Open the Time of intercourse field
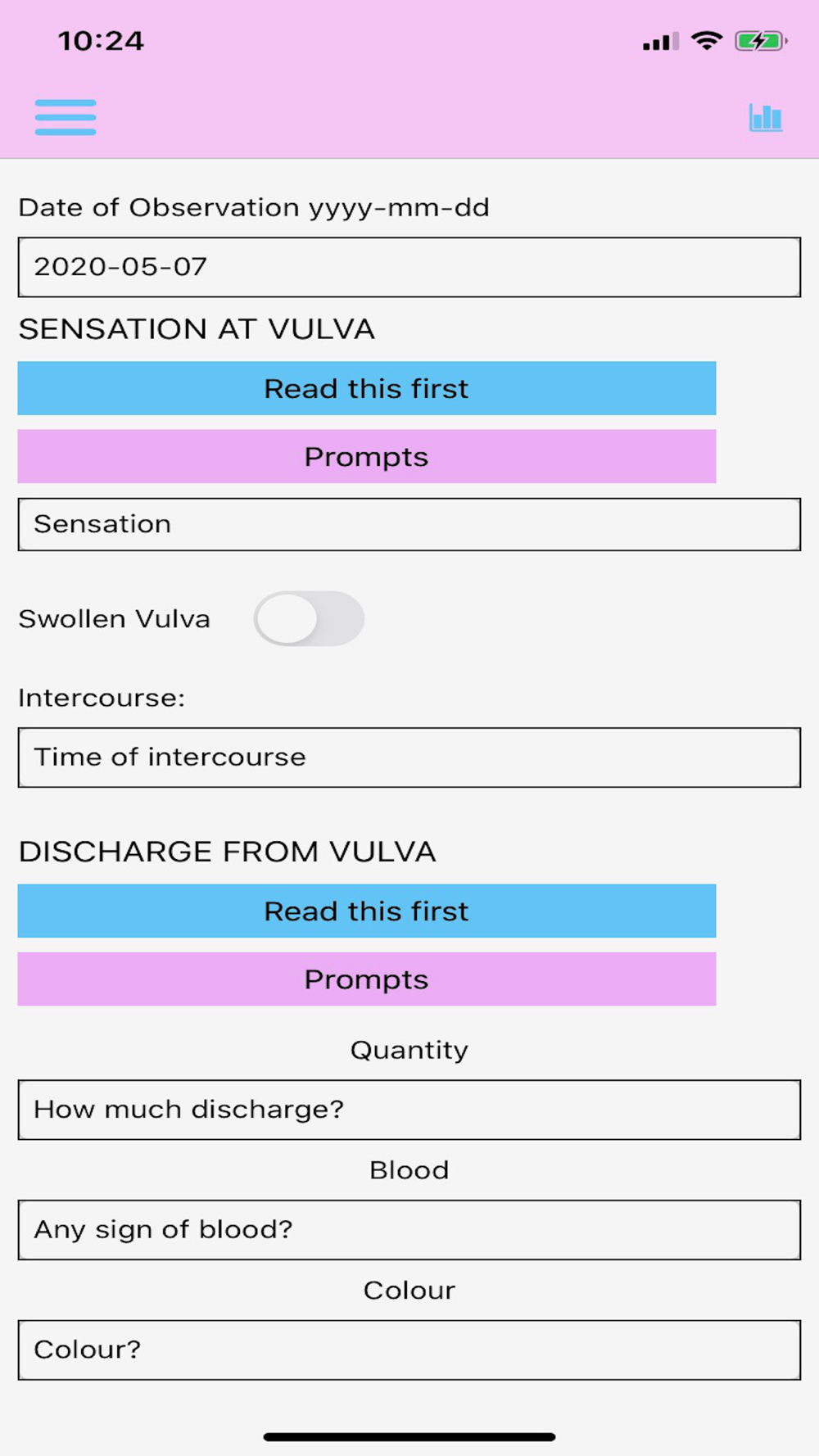 coord(409,757)
